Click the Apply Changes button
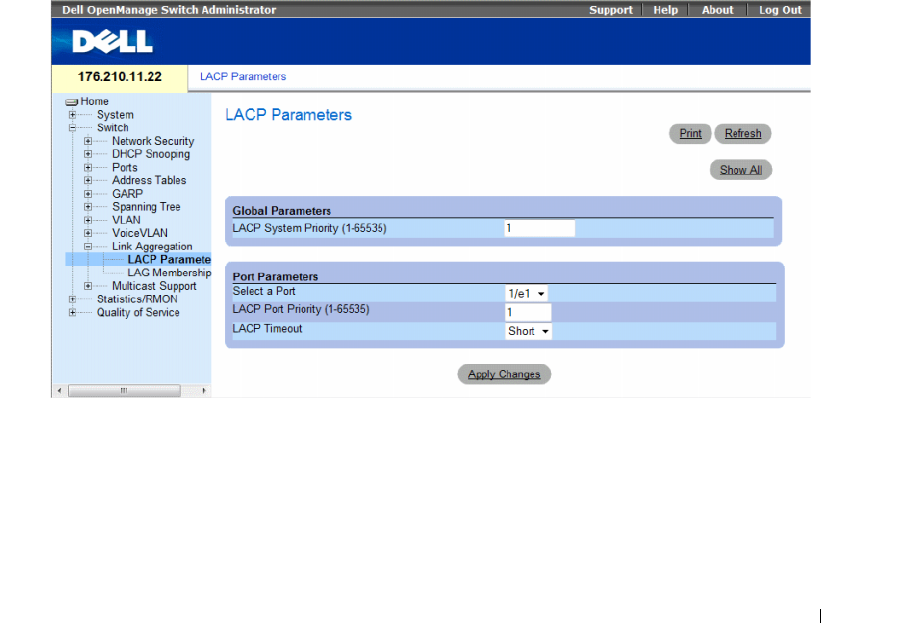The height and width of the screenshot is (623, 900). [x=504, y=374]
